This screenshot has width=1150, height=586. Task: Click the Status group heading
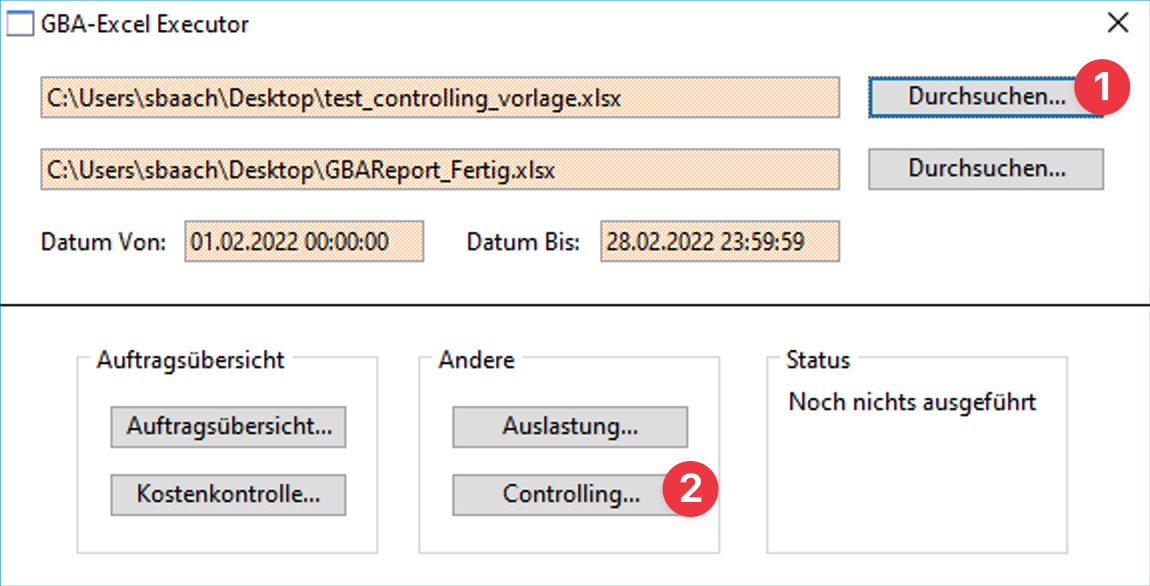pyautogui.click(x=818, y=360)
